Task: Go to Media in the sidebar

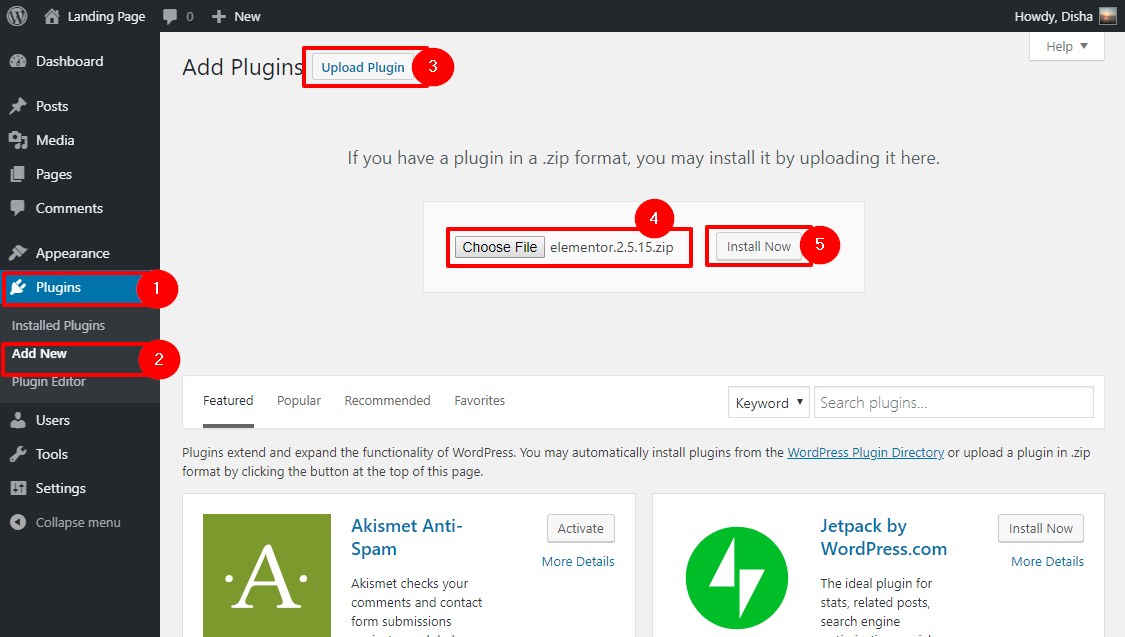Action: click(x=55, y=141)
